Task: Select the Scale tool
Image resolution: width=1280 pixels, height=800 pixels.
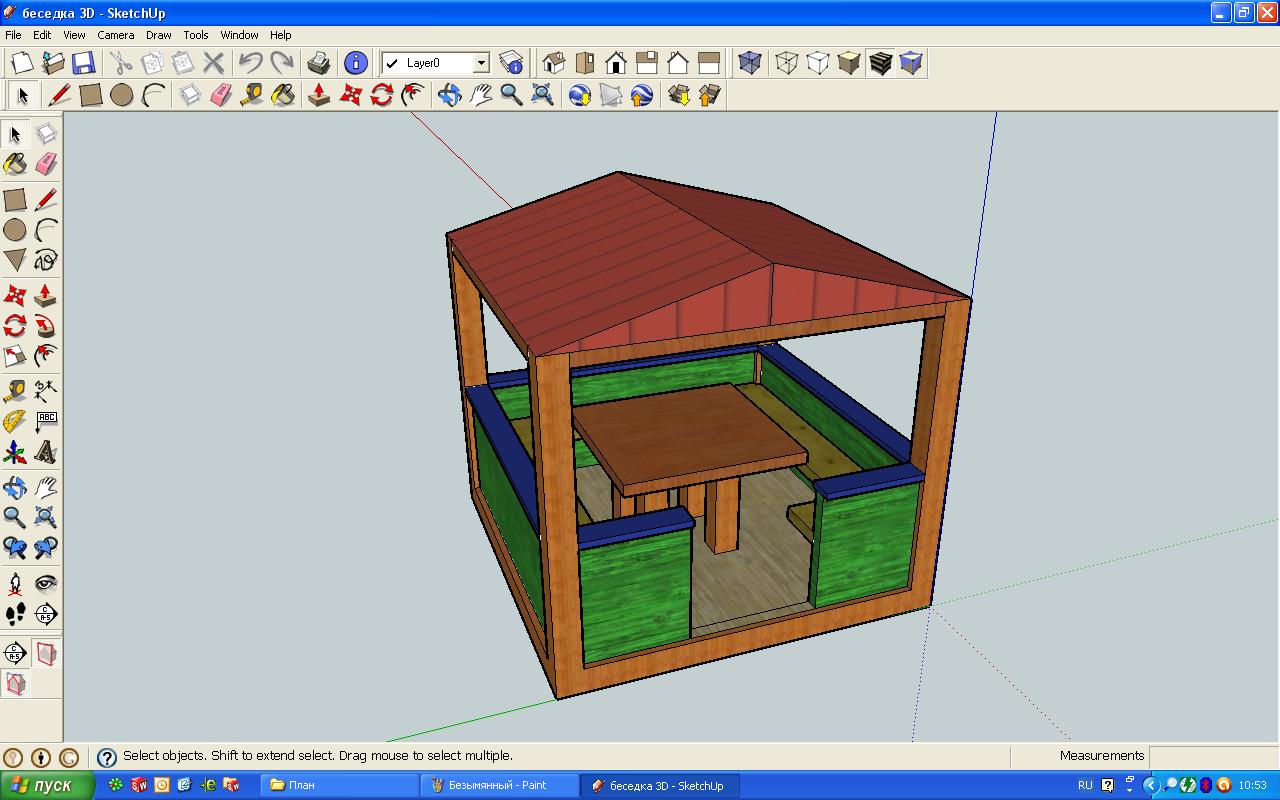Action: pos(15,356)
